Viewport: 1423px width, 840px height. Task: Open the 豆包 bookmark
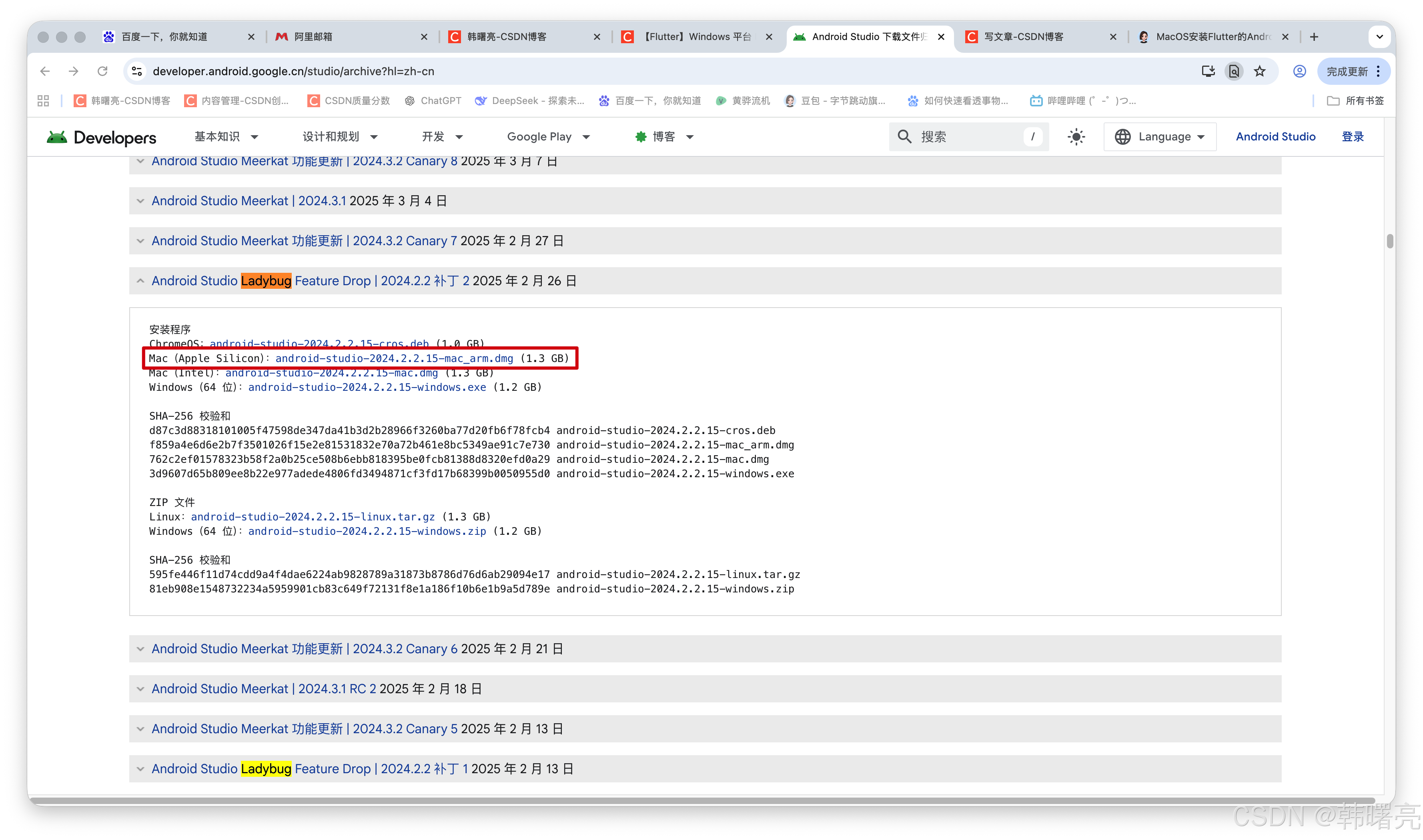point(835,101)
